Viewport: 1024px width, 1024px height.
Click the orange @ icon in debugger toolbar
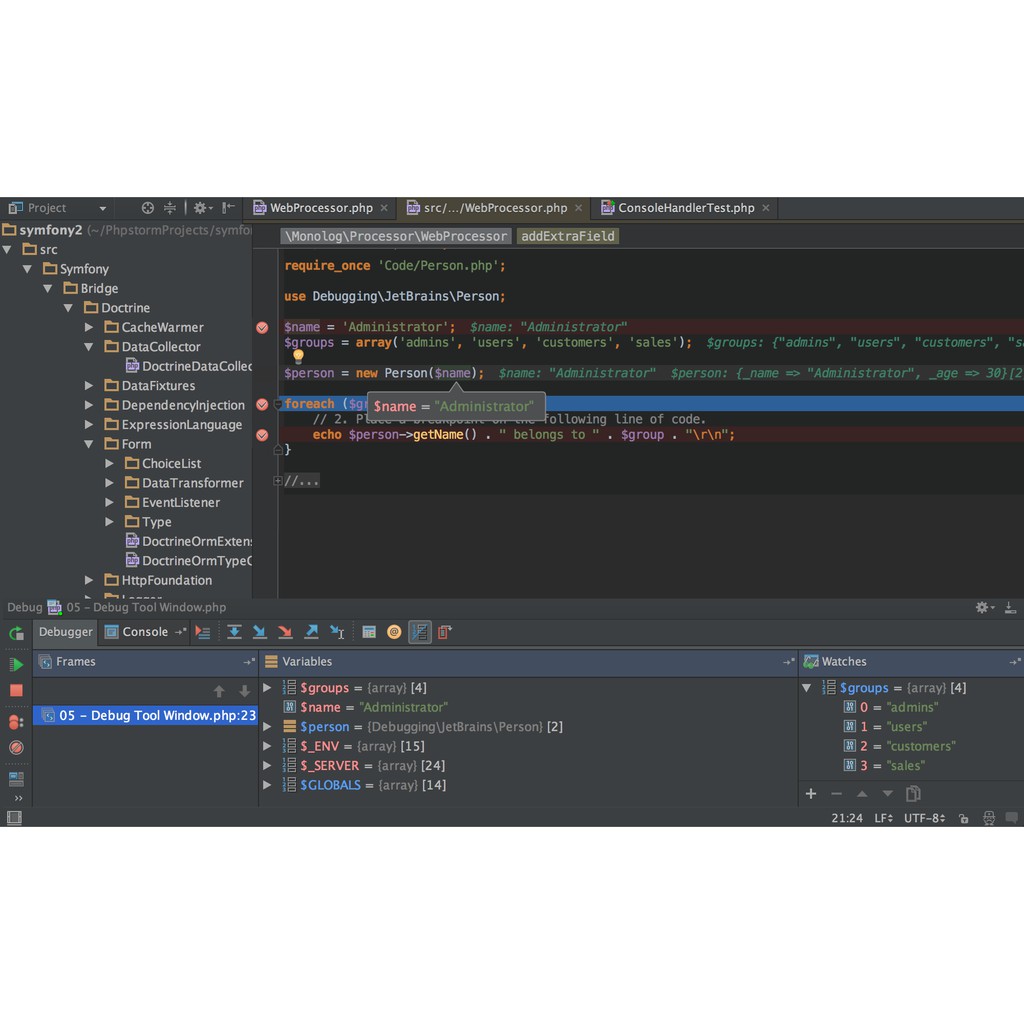click(394, 632)
